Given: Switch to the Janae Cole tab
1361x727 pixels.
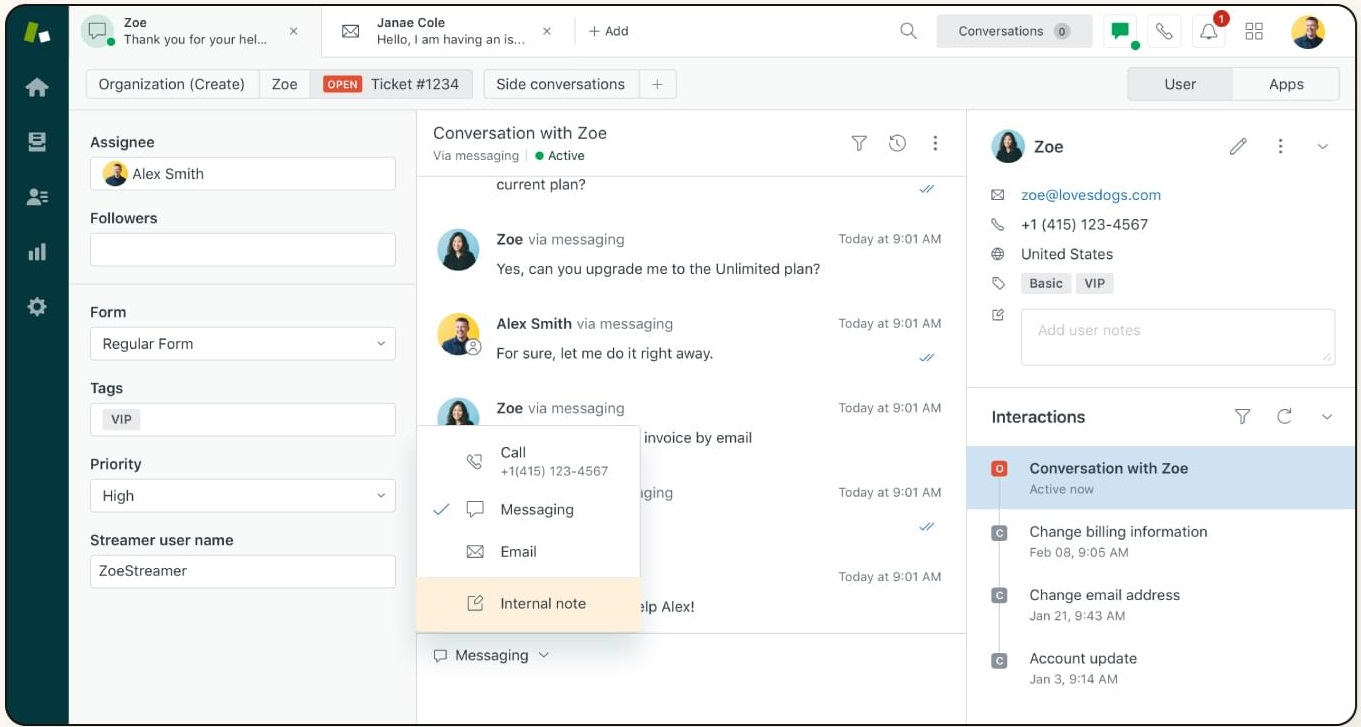Looking at the screenshot, I should click(x=447, y=31).
